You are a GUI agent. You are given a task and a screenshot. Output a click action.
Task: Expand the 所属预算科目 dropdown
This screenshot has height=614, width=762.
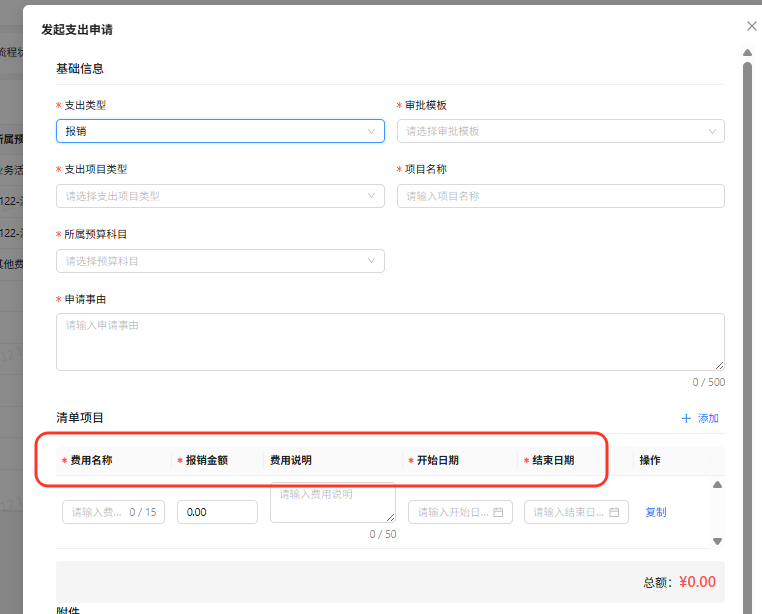pyautogui.click(x=220, y=261)
